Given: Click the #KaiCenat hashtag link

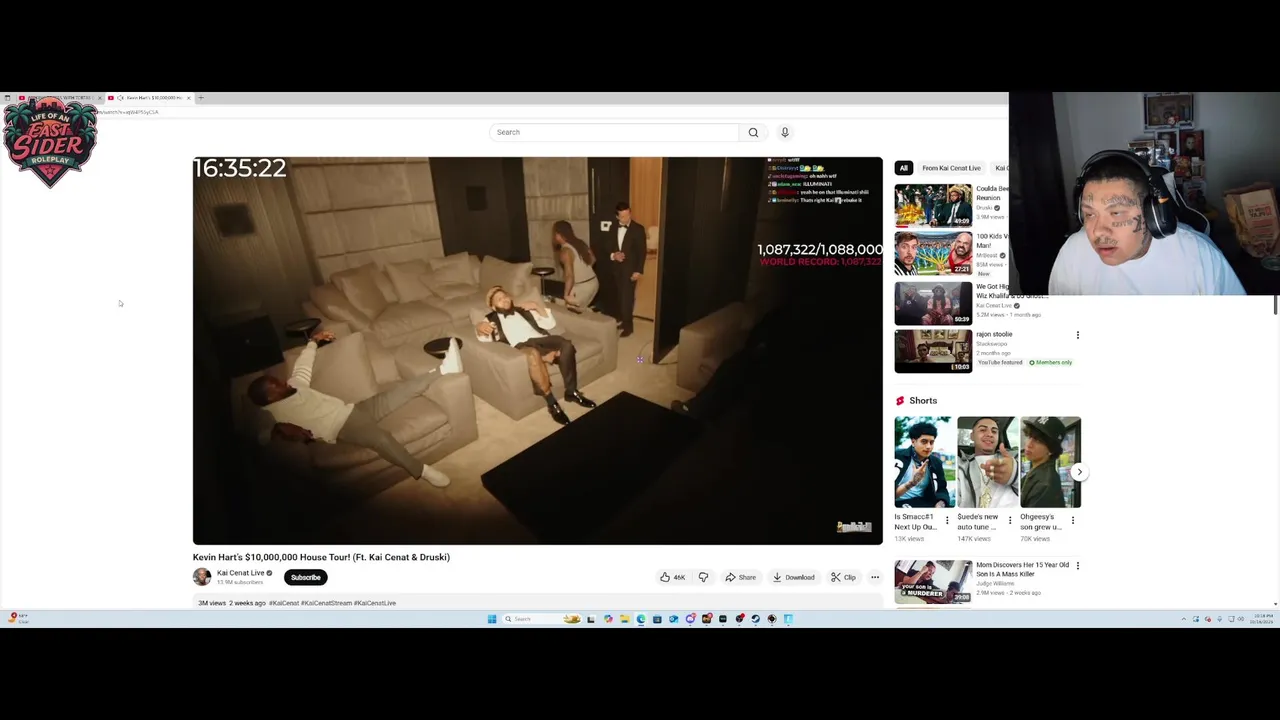Looking at the screenshot, I should [x=283, y=603].
